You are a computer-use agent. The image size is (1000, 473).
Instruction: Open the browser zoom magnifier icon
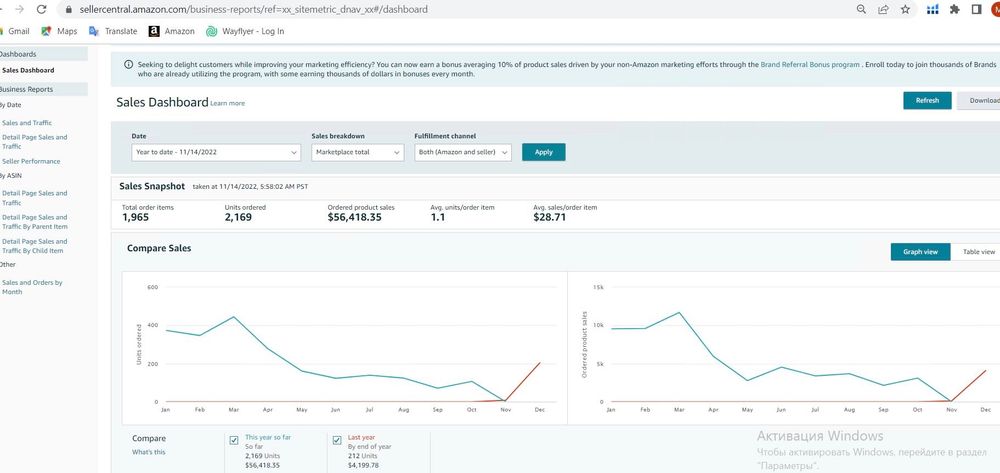862,10
